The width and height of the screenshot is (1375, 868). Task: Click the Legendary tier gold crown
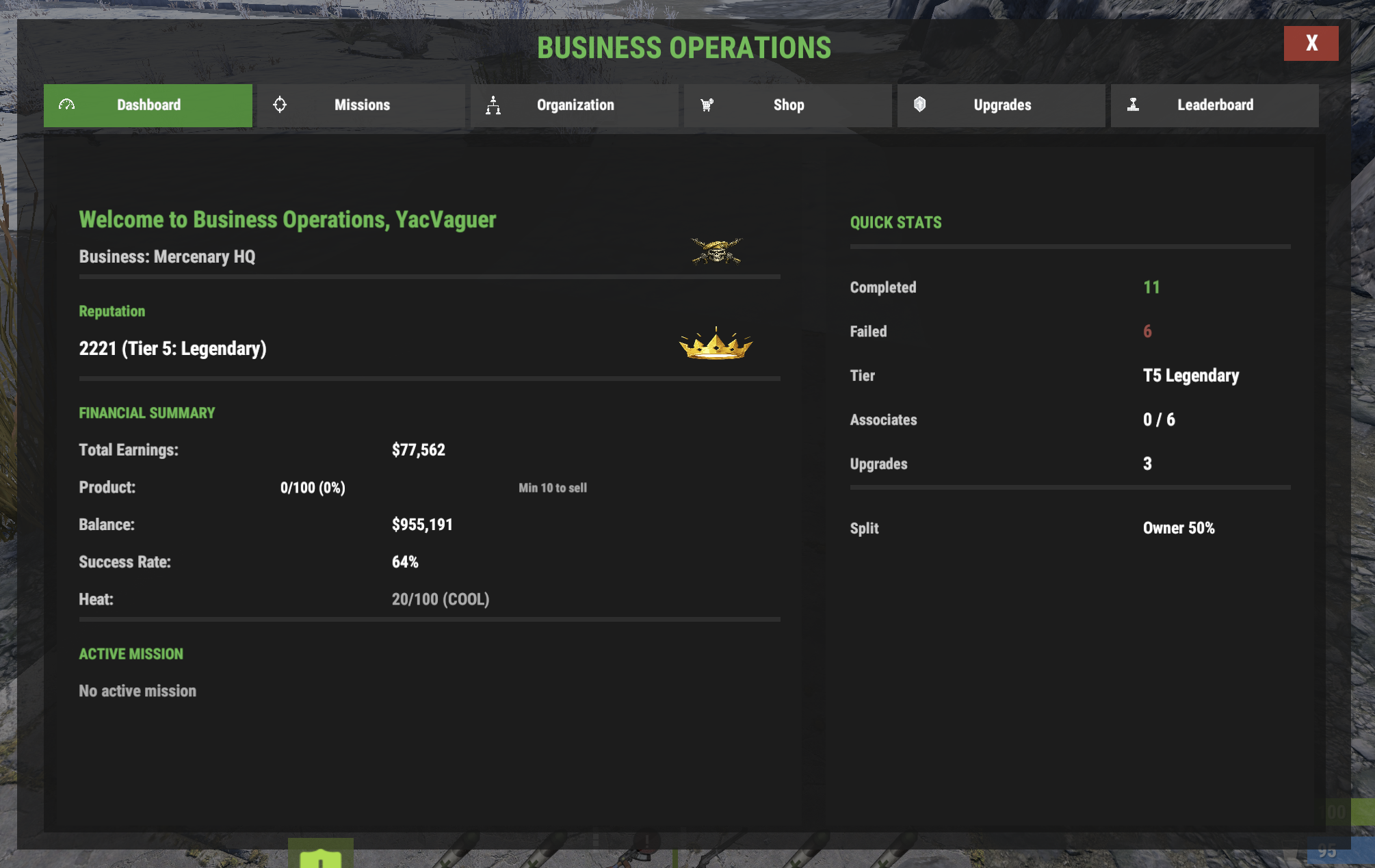[x=716, y=344]
